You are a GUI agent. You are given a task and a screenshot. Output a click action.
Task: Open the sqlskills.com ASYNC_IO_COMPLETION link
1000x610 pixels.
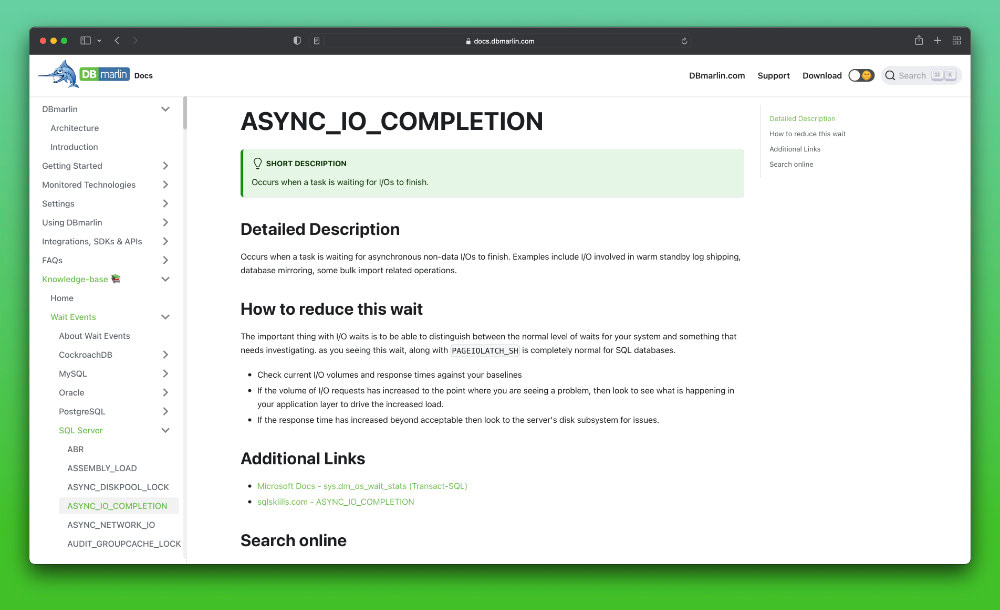(x=336, y=502)
